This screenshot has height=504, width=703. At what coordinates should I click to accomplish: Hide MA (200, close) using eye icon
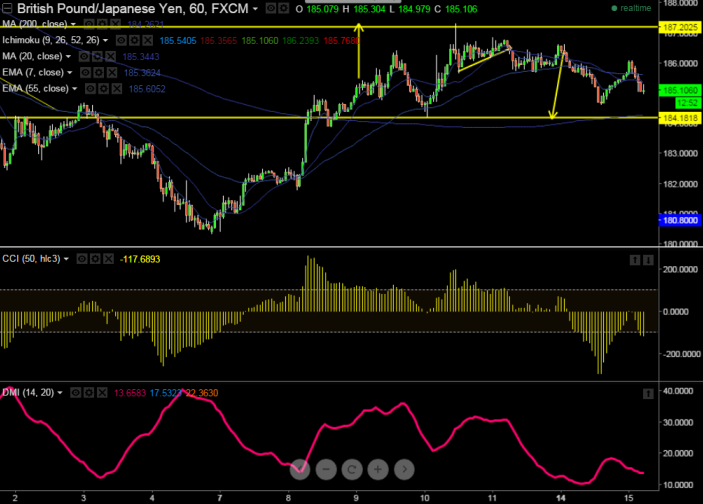[89, 24]
